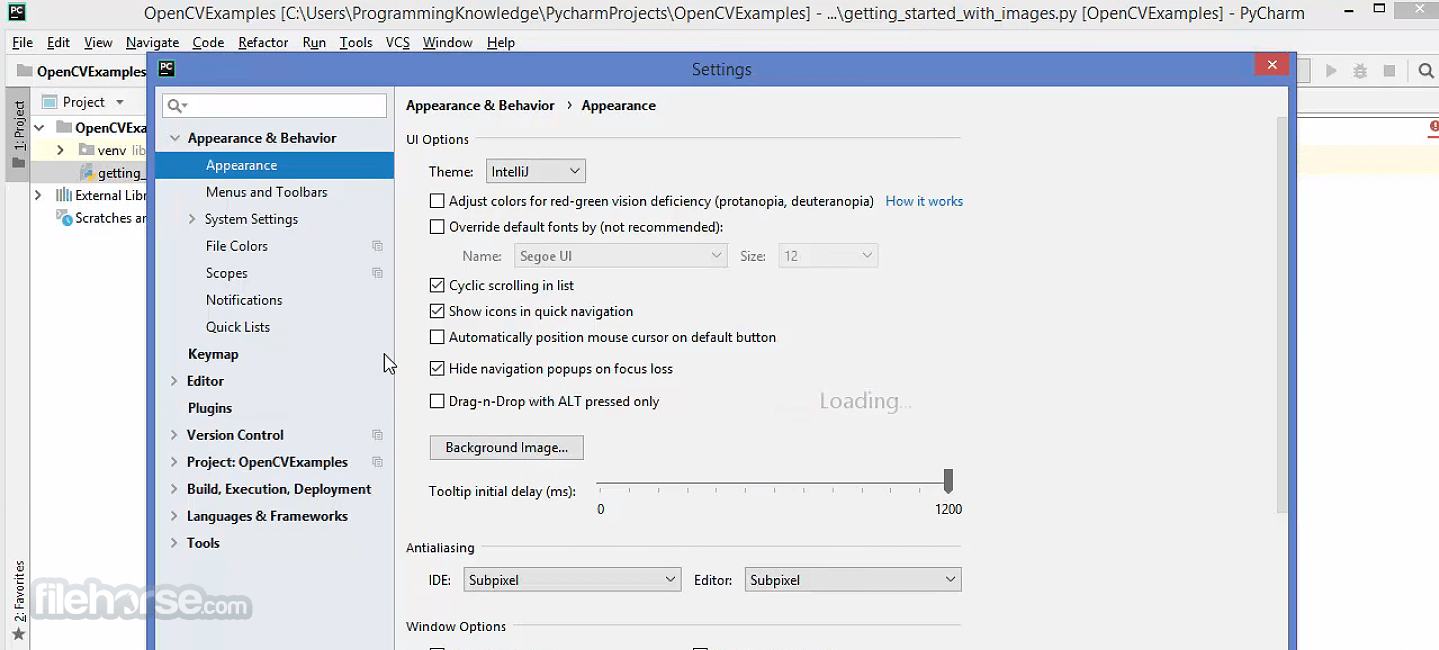The width and height of the screenshot is (1439, 650).
Task: Open Search Everywhere magnifier in PyCharm toolbar
Action: (x=1426, y=71)
